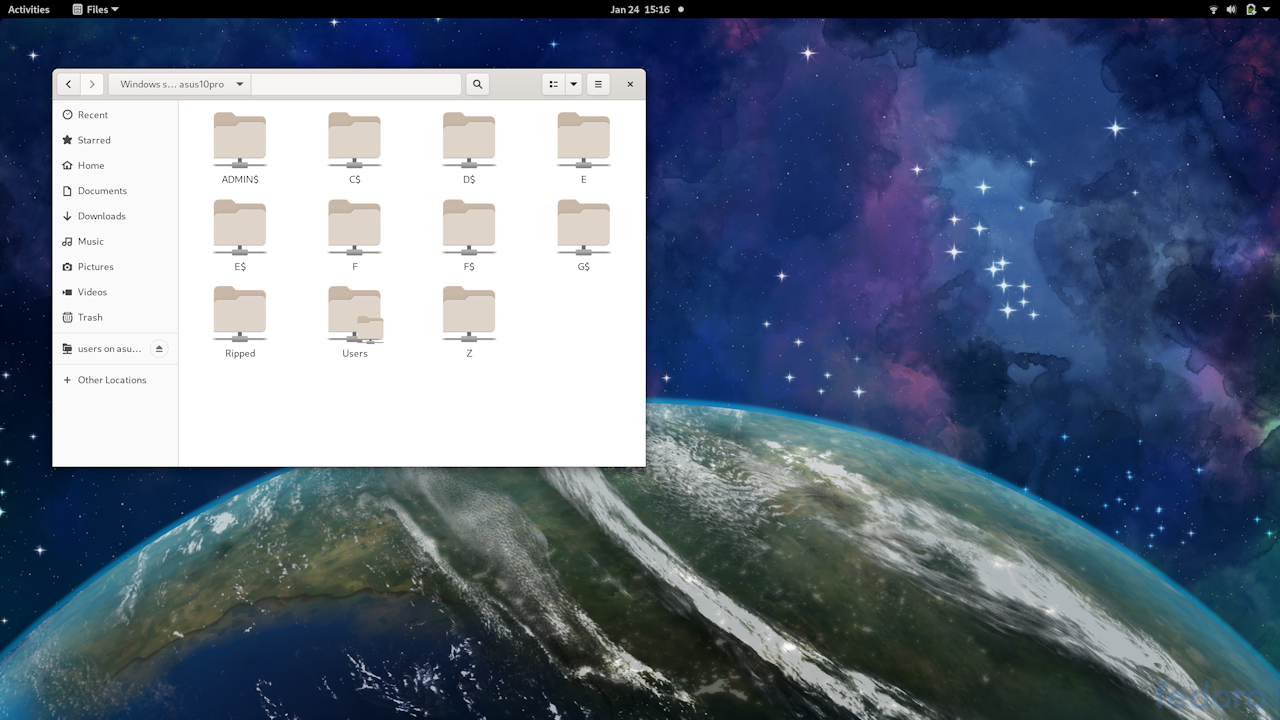This screenshot has width=1280, height=720.
Task: Select the D$ share folder
Action: 469,148
